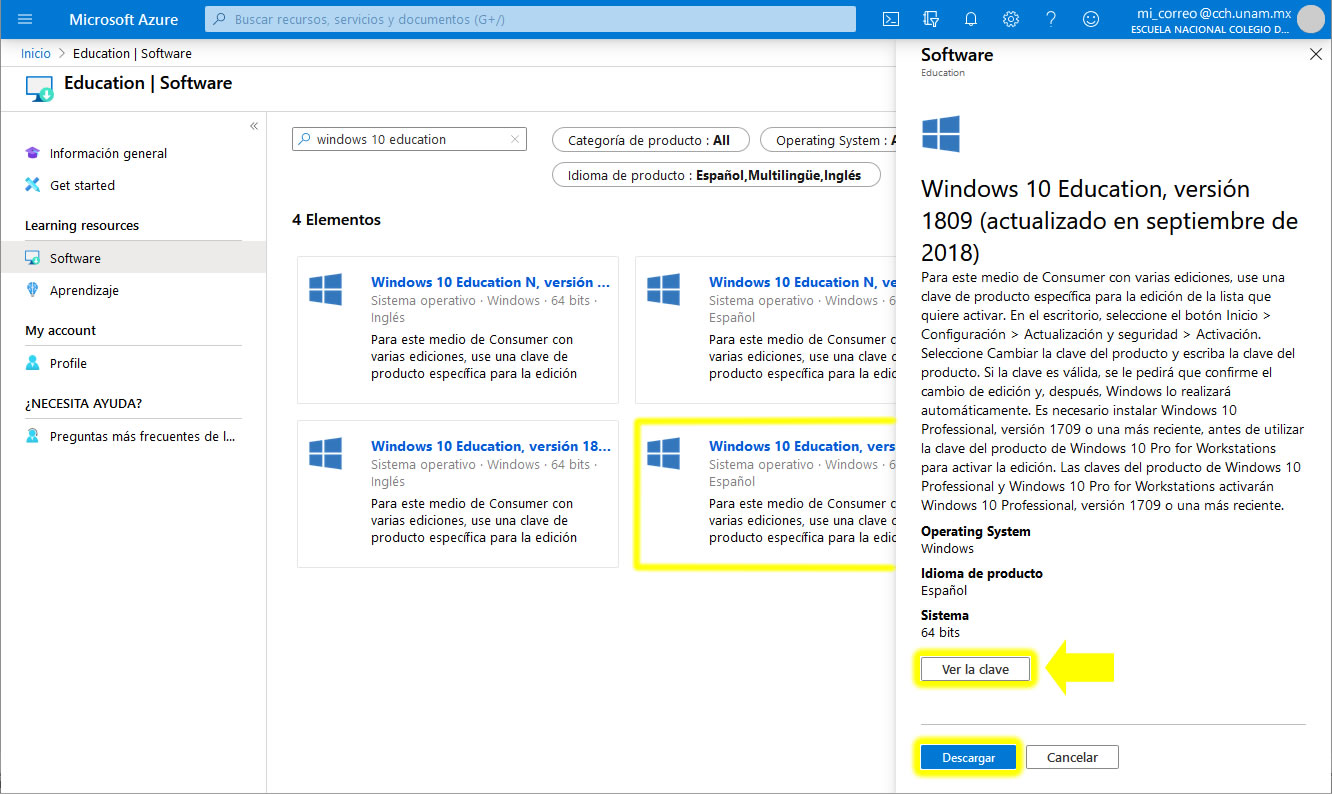This screenshot has height=794, width=1332.
Task: Open Cloud Shell from the top bar
Action: pyautogui.click(x=891, y=19)
